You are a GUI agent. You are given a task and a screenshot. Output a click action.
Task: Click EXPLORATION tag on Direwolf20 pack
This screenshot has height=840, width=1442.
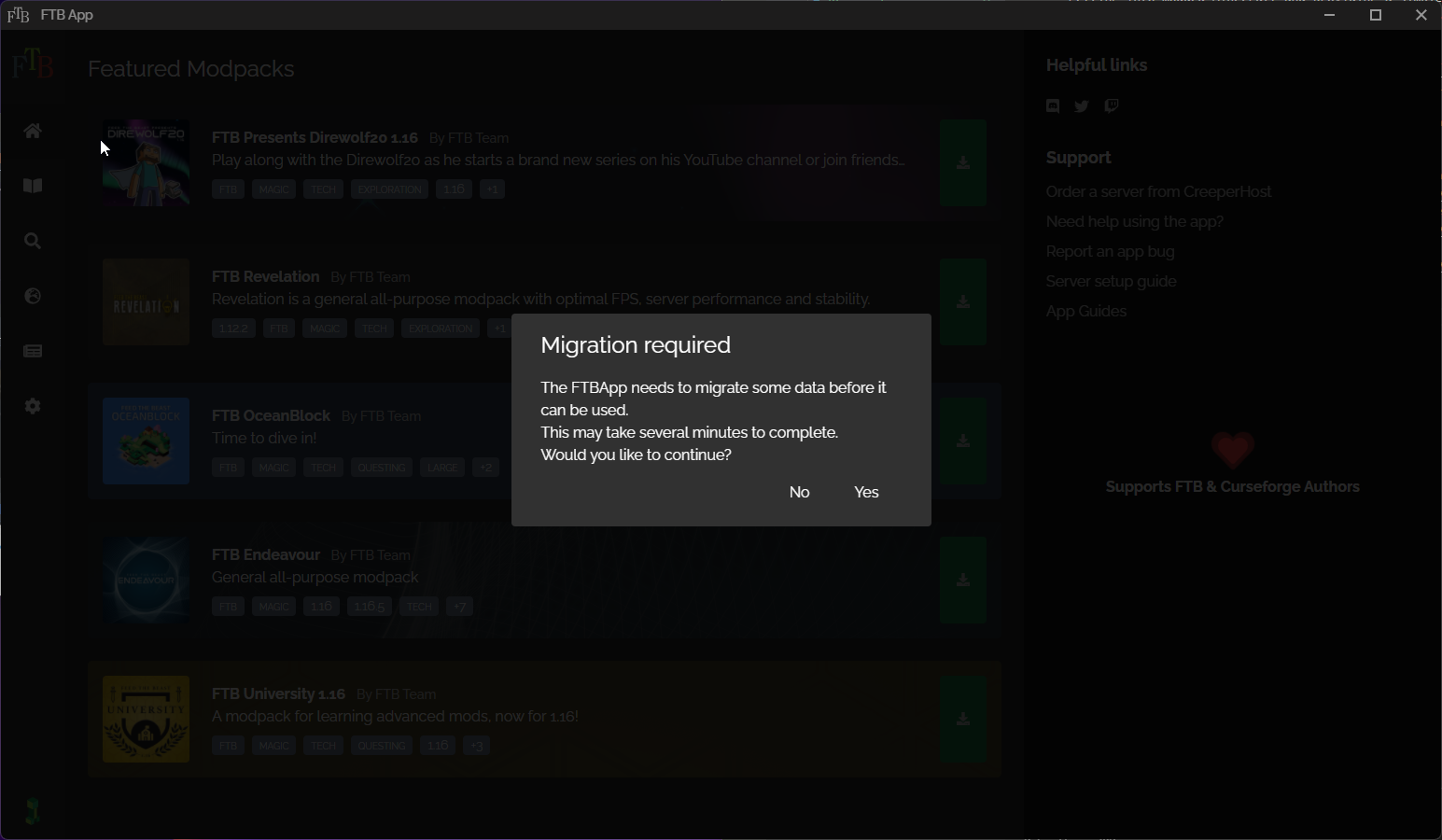pyautogui.click(x=390, y=189)
